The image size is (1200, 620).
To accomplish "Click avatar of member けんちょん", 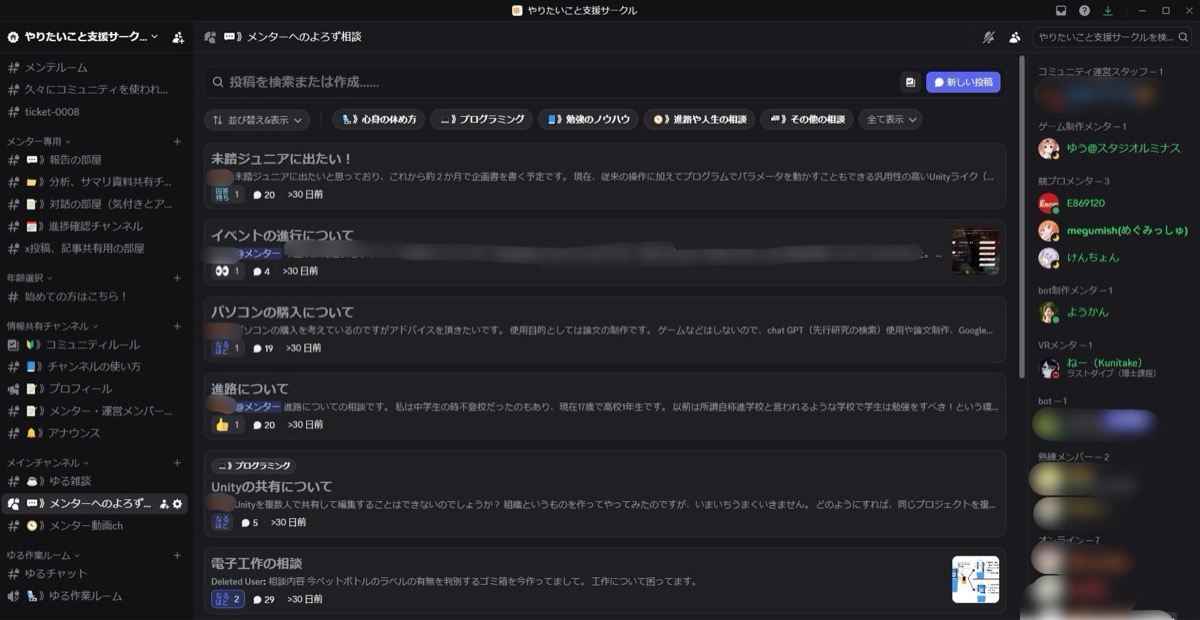I will click(x=1048, y=258).
